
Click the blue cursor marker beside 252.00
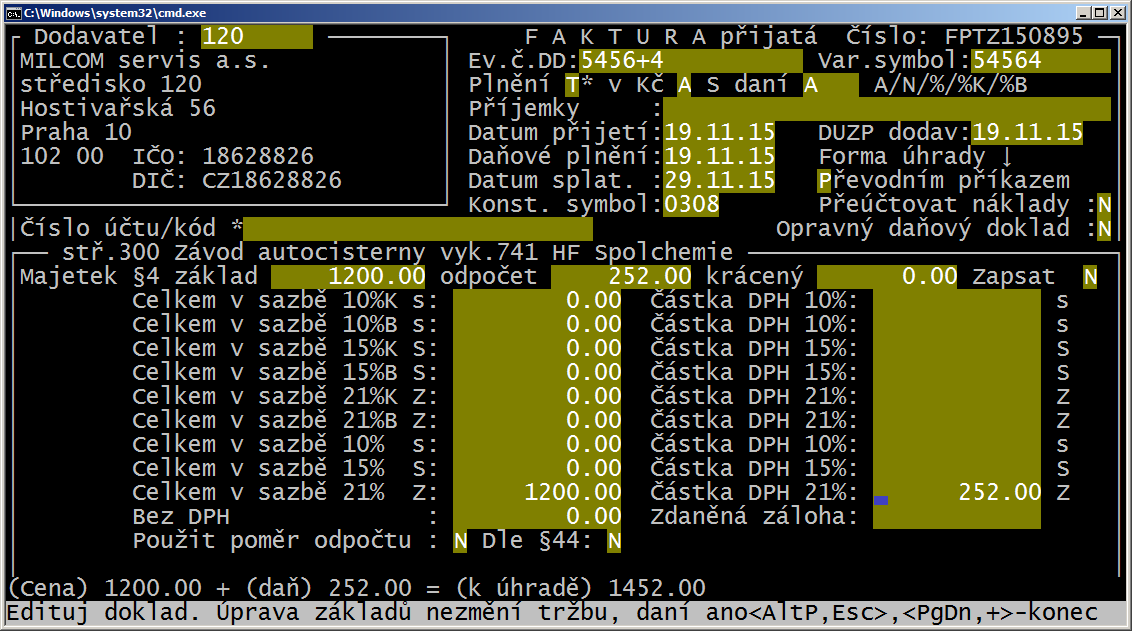[881, 500]
